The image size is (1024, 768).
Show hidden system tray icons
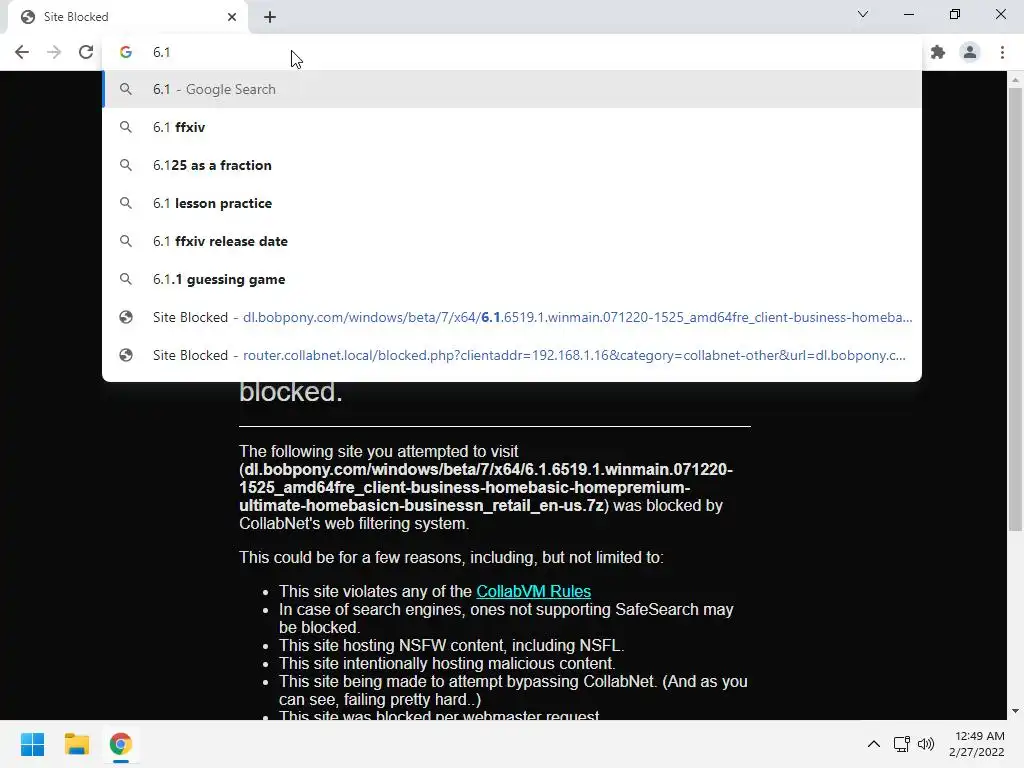click(x=874, y=744)
